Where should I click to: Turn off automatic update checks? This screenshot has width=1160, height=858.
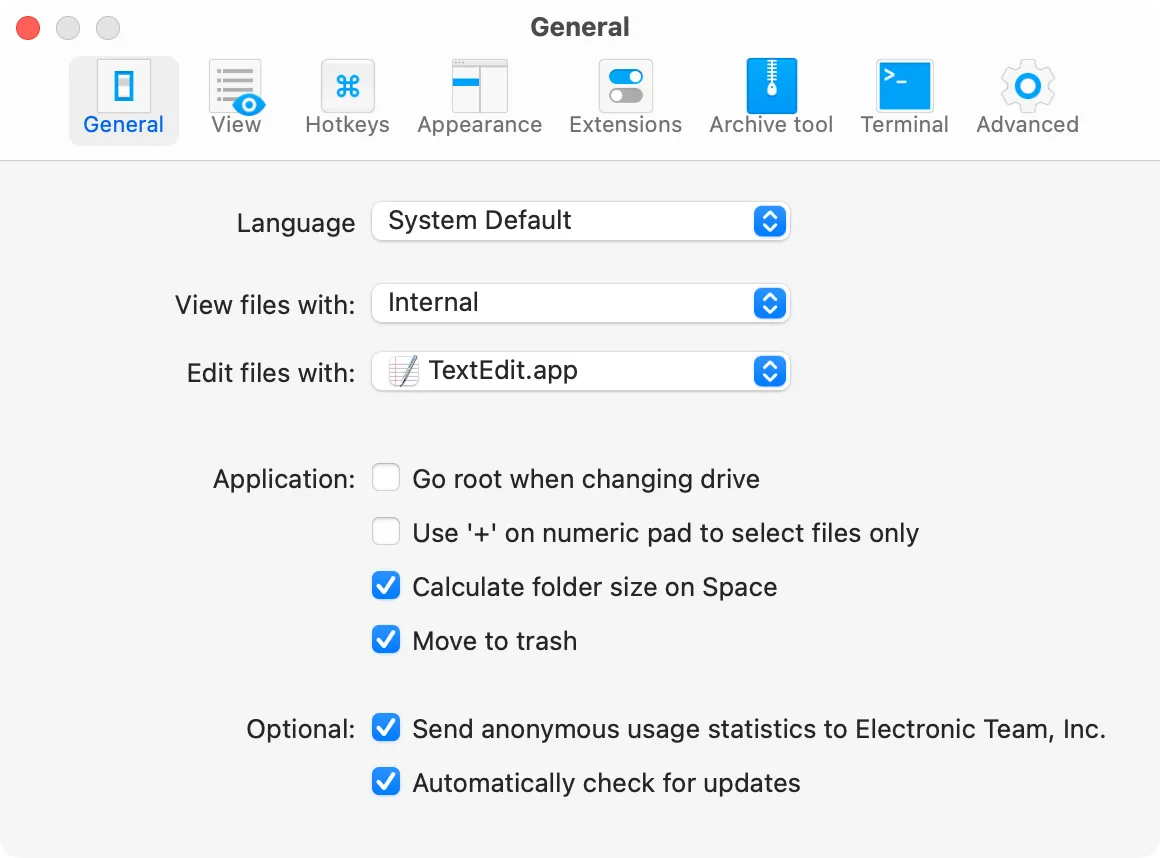[x=386, y=781]
